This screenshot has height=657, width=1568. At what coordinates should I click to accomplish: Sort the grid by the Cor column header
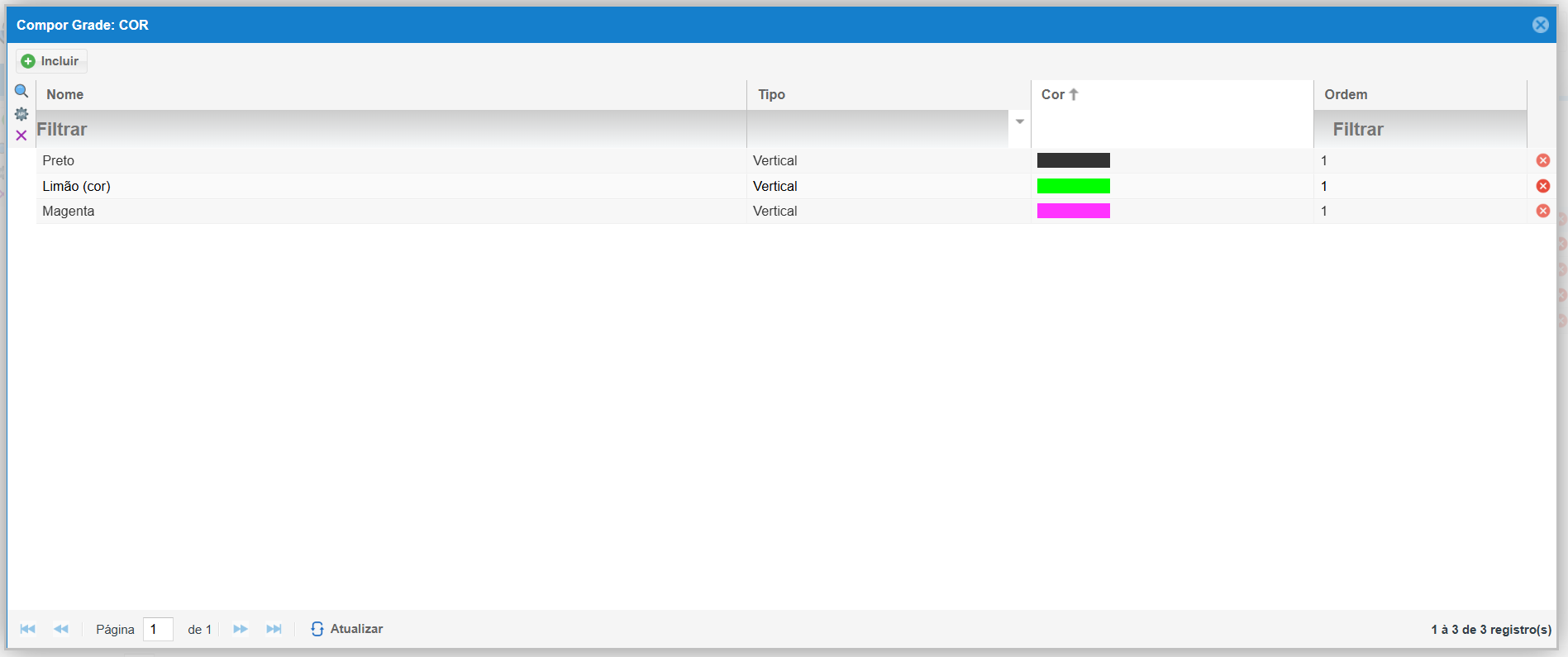[x=1054, y=94]
